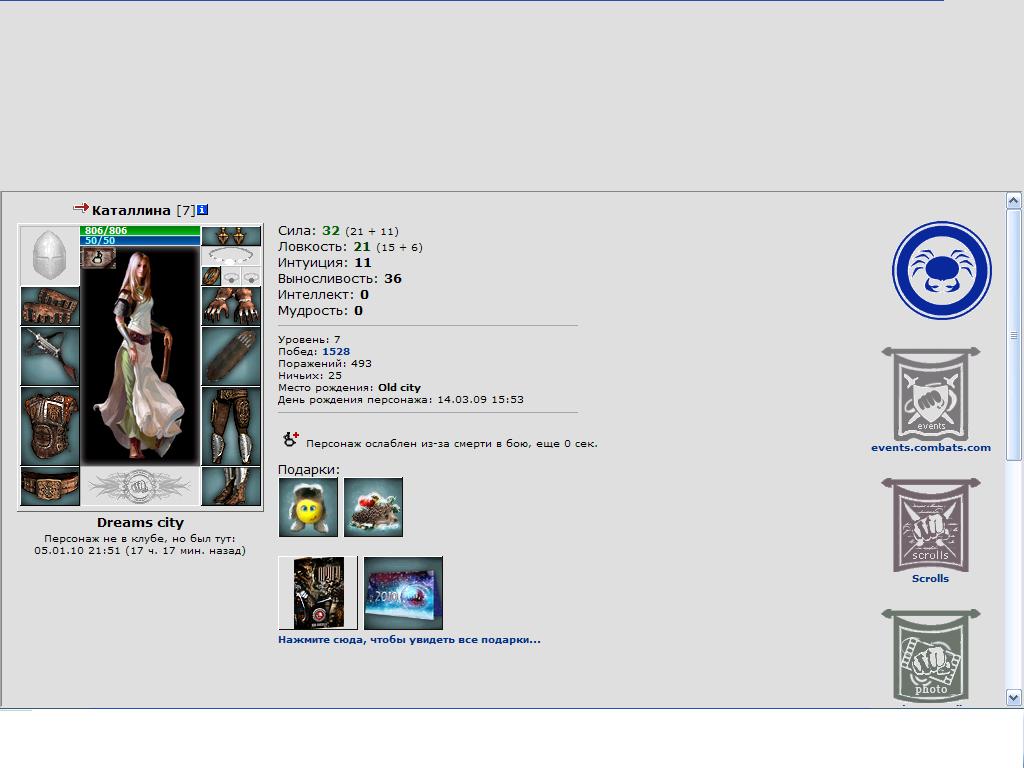Click the empty necklace slot

click(231, 256)
